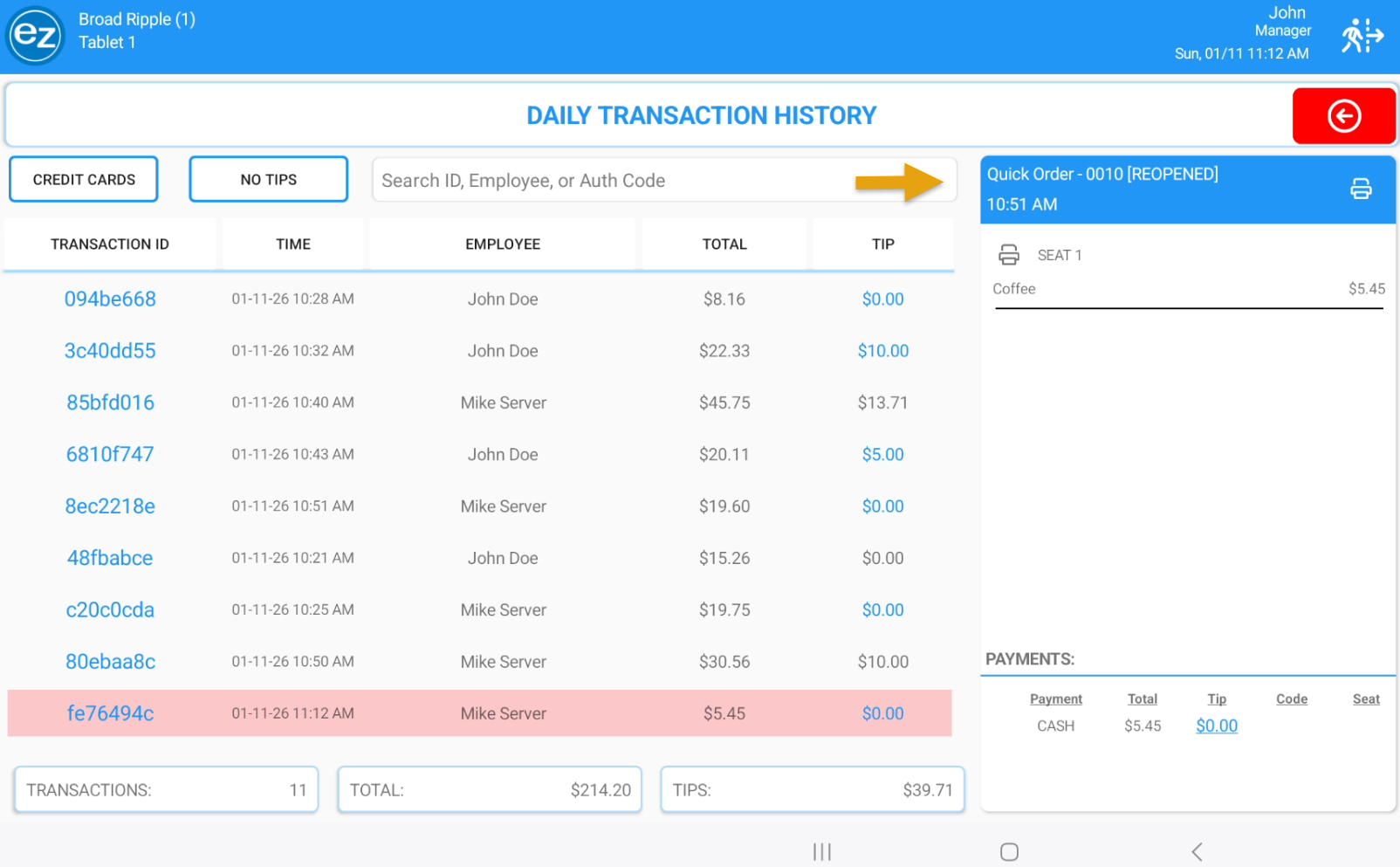
Task: Click the $10.00 tip for 80ebaa8c
Action: (x=883, y=662)
